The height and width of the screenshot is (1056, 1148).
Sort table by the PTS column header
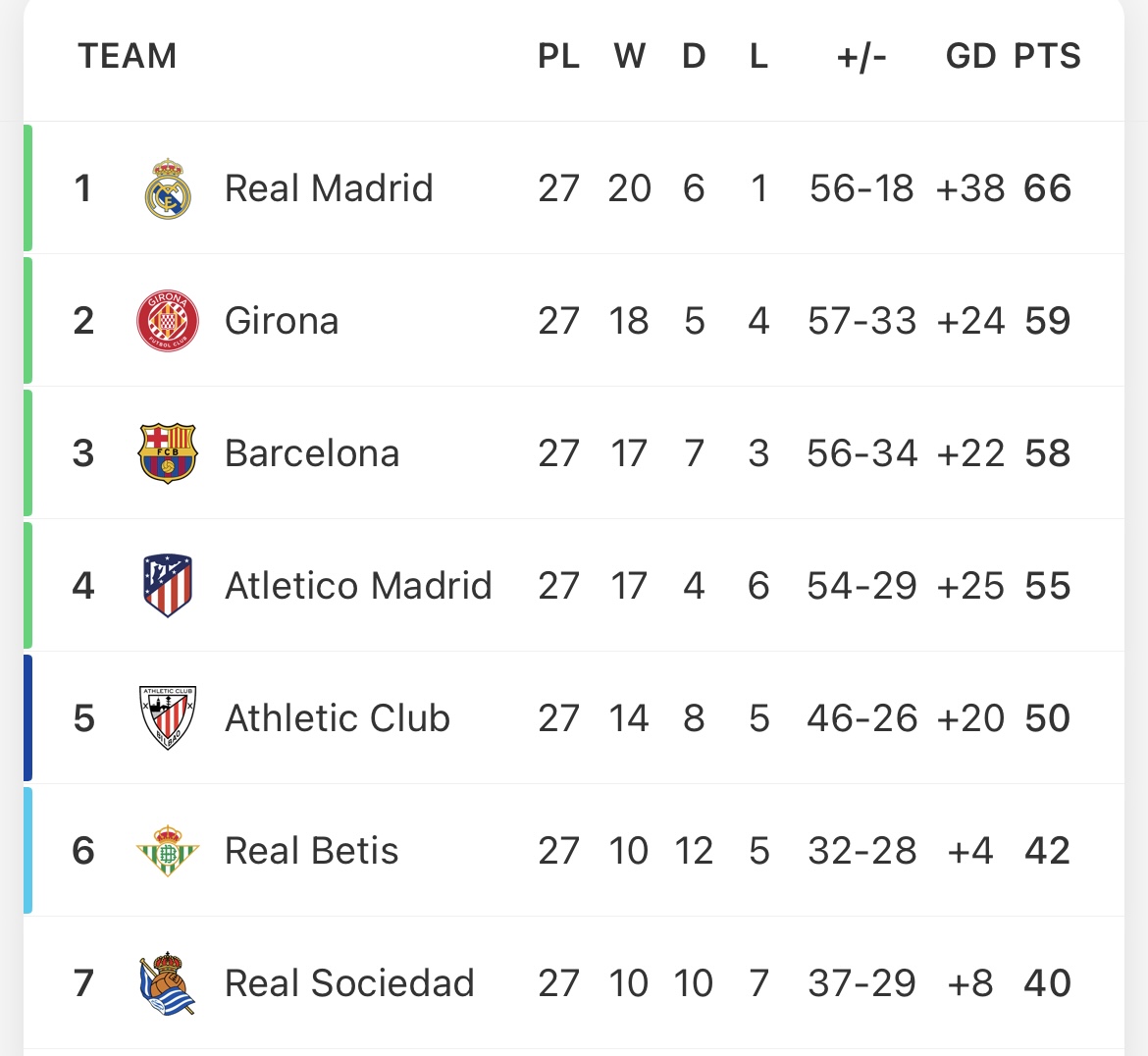tap(1047, 56)
